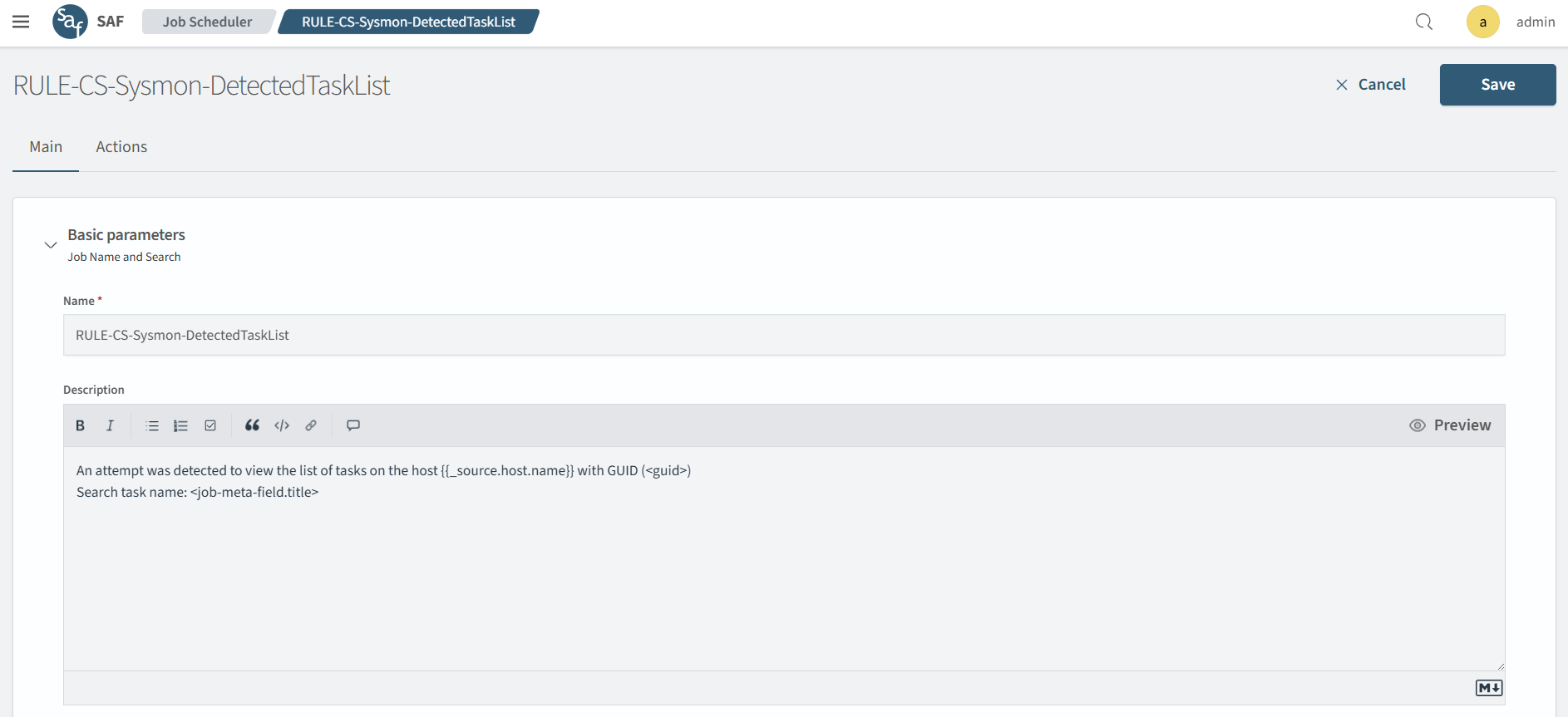The width and height of the screenshot is (1568, 717).
Task: Insert a task checklist item
Action: [x=210, y=425]
